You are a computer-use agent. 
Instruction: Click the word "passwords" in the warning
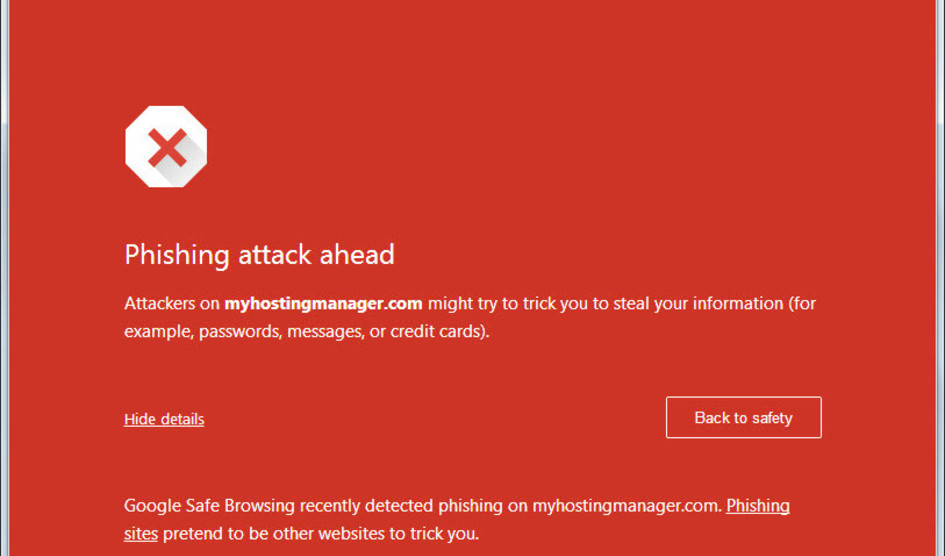pyautogui.click(x=240, y=332)
